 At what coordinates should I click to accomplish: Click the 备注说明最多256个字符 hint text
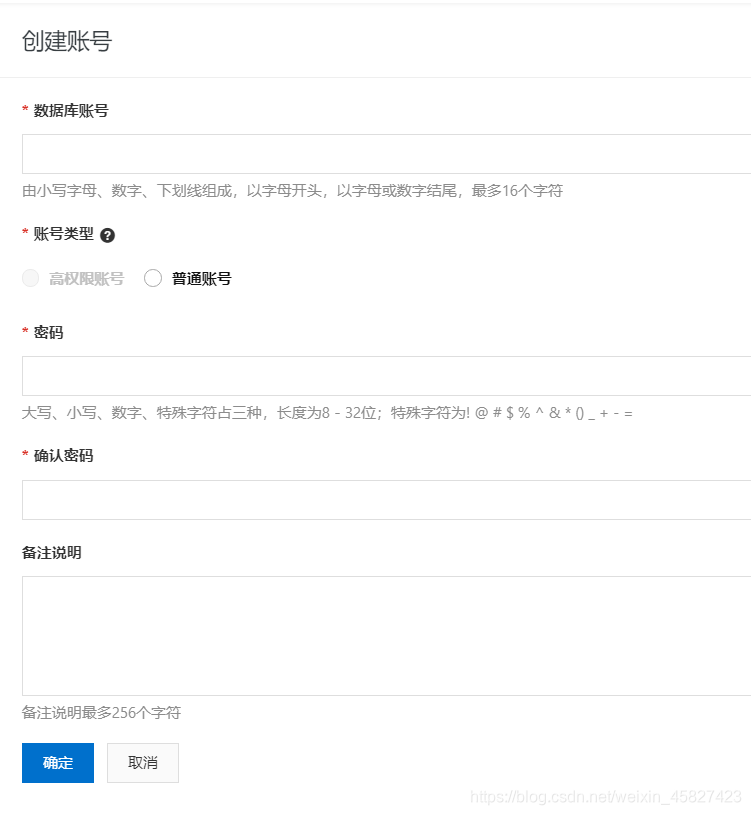(x=101, y=713)
